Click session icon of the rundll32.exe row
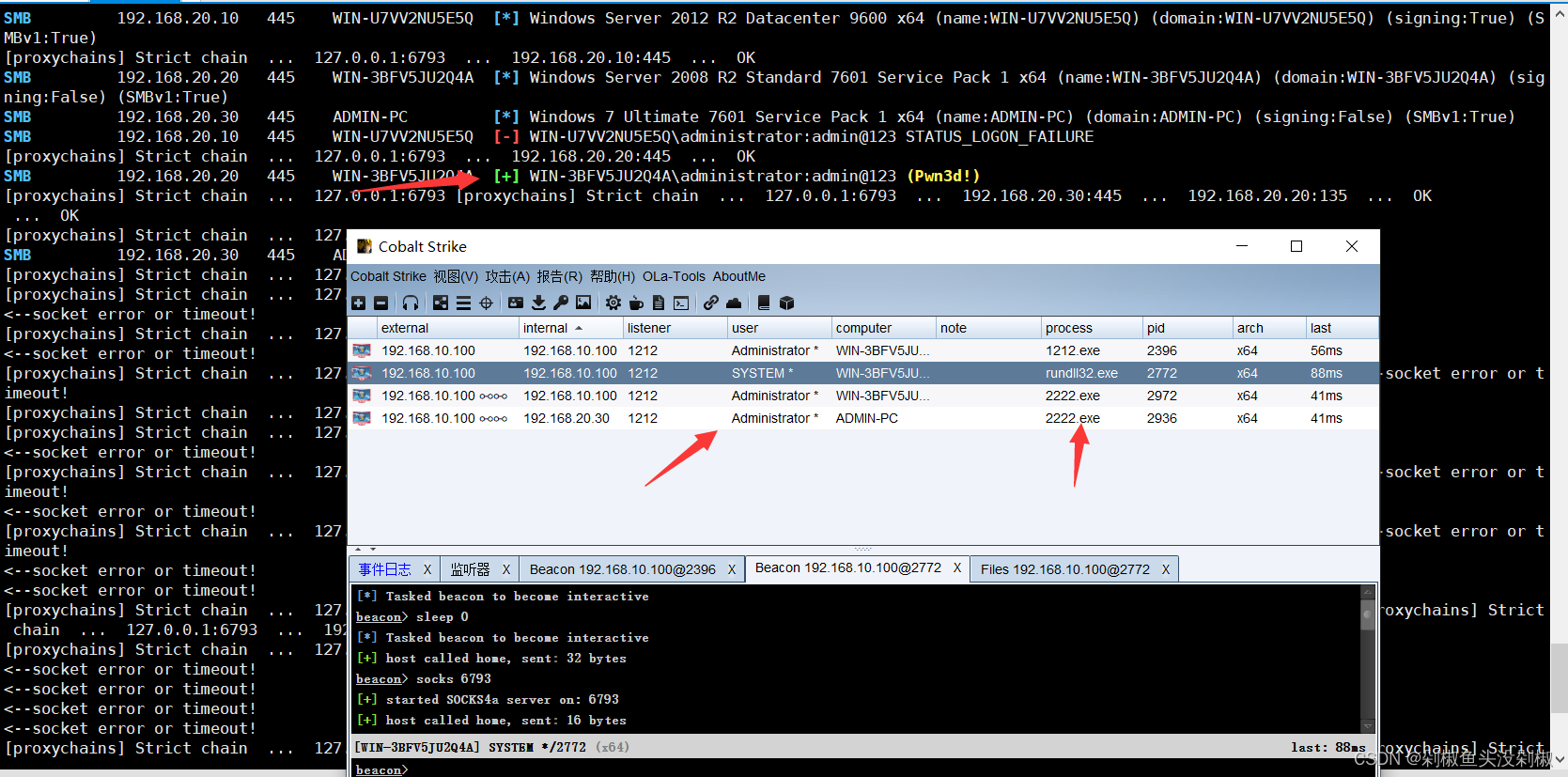 [x=362, y=373]
